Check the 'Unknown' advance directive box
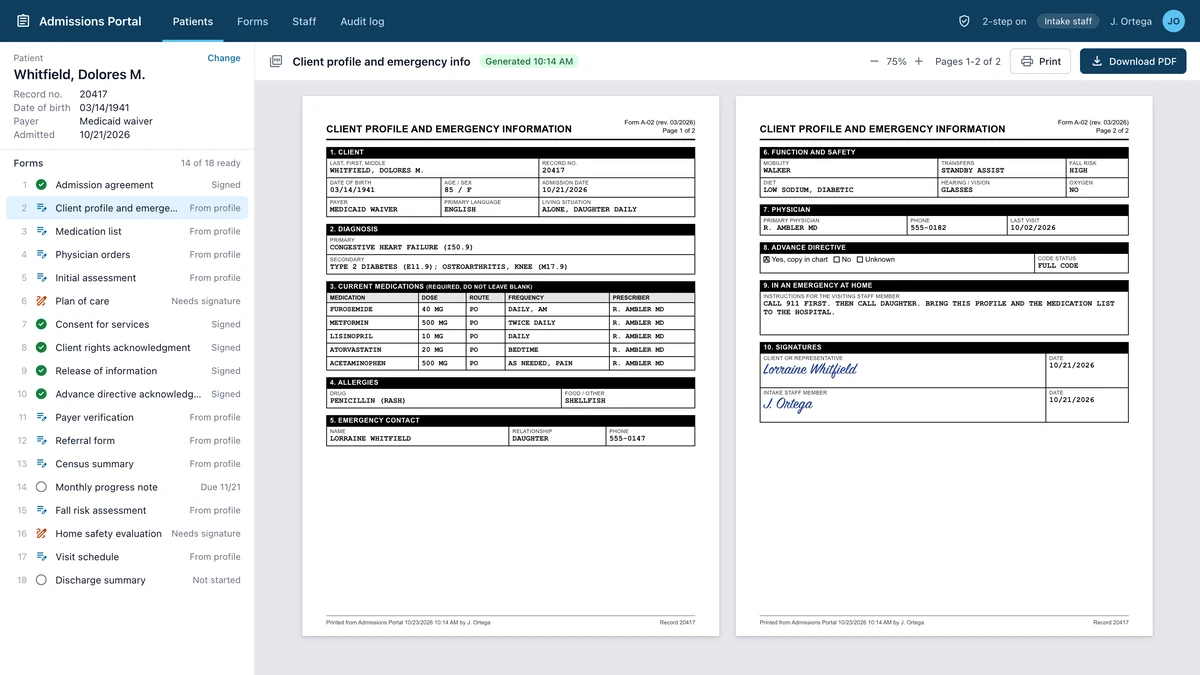Screen dimensions: 1200x675 coord(860,260)
